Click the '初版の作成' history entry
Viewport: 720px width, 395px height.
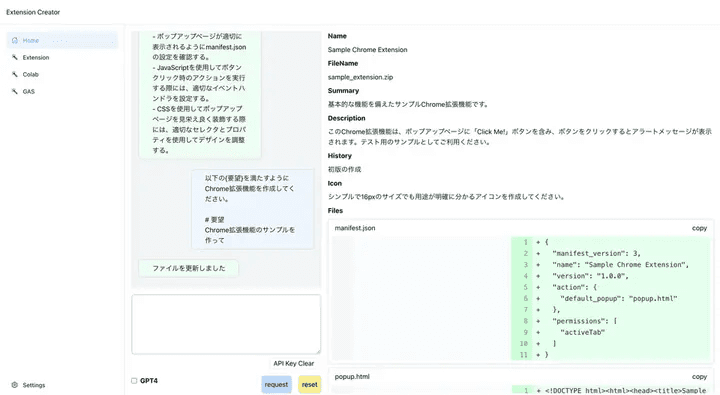point(344,169)
